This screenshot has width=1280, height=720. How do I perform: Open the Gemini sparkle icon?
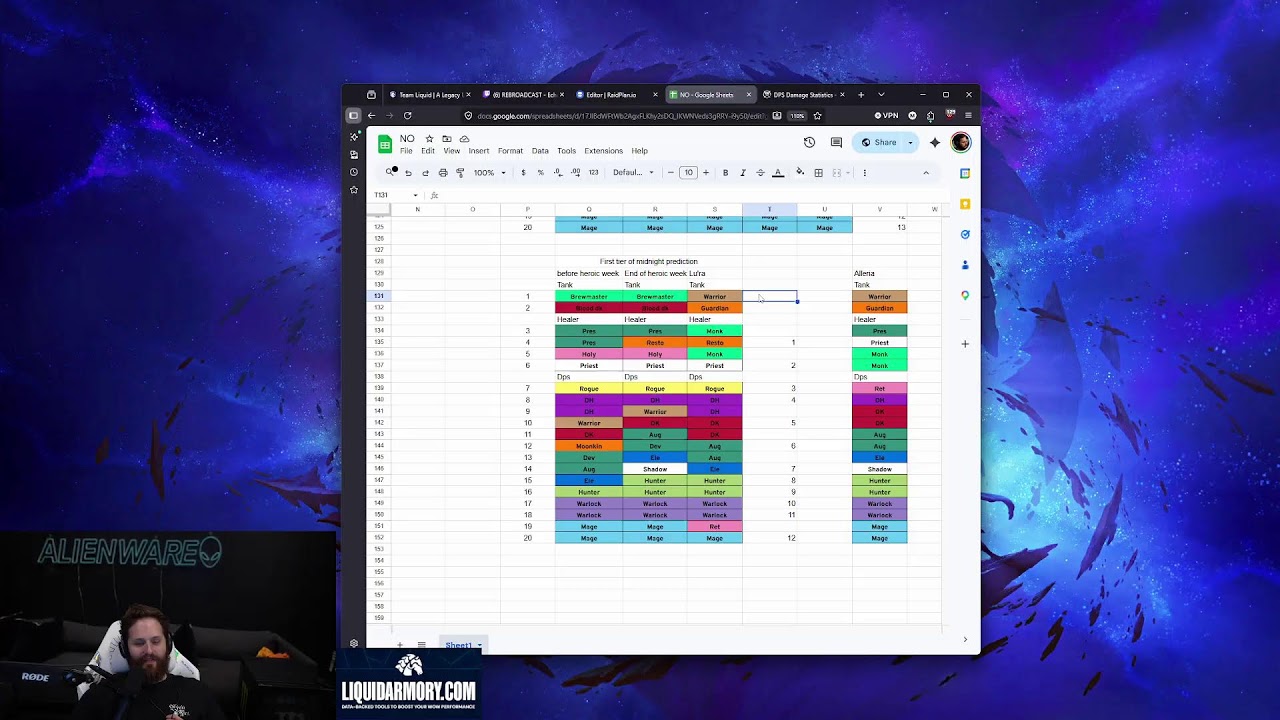pos(935,142)
